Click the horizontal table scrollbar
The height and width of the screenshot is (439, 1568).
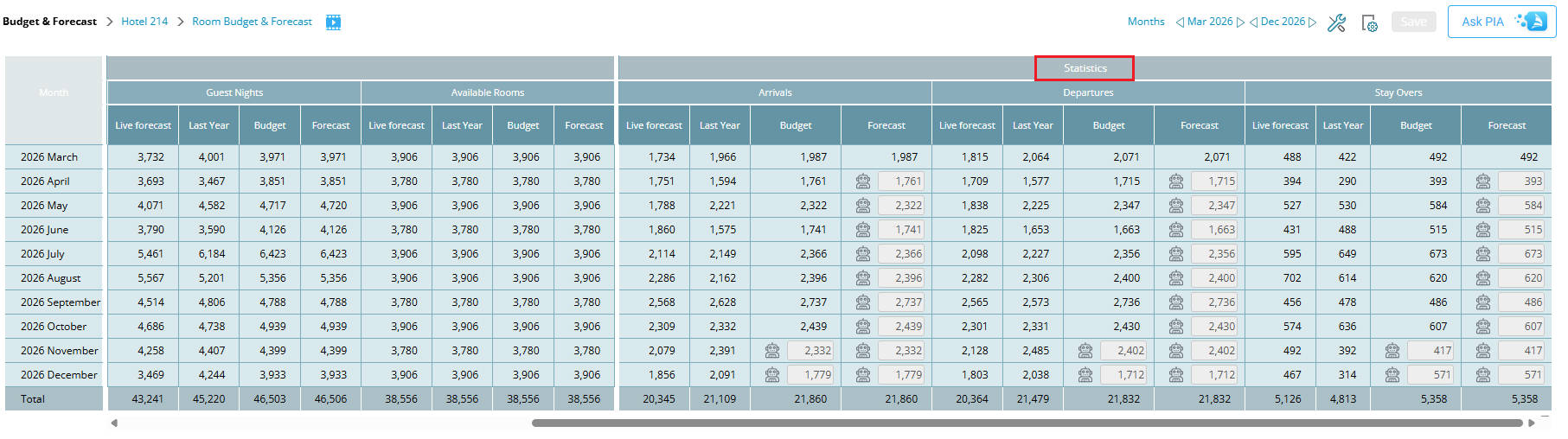(1027, 423)
